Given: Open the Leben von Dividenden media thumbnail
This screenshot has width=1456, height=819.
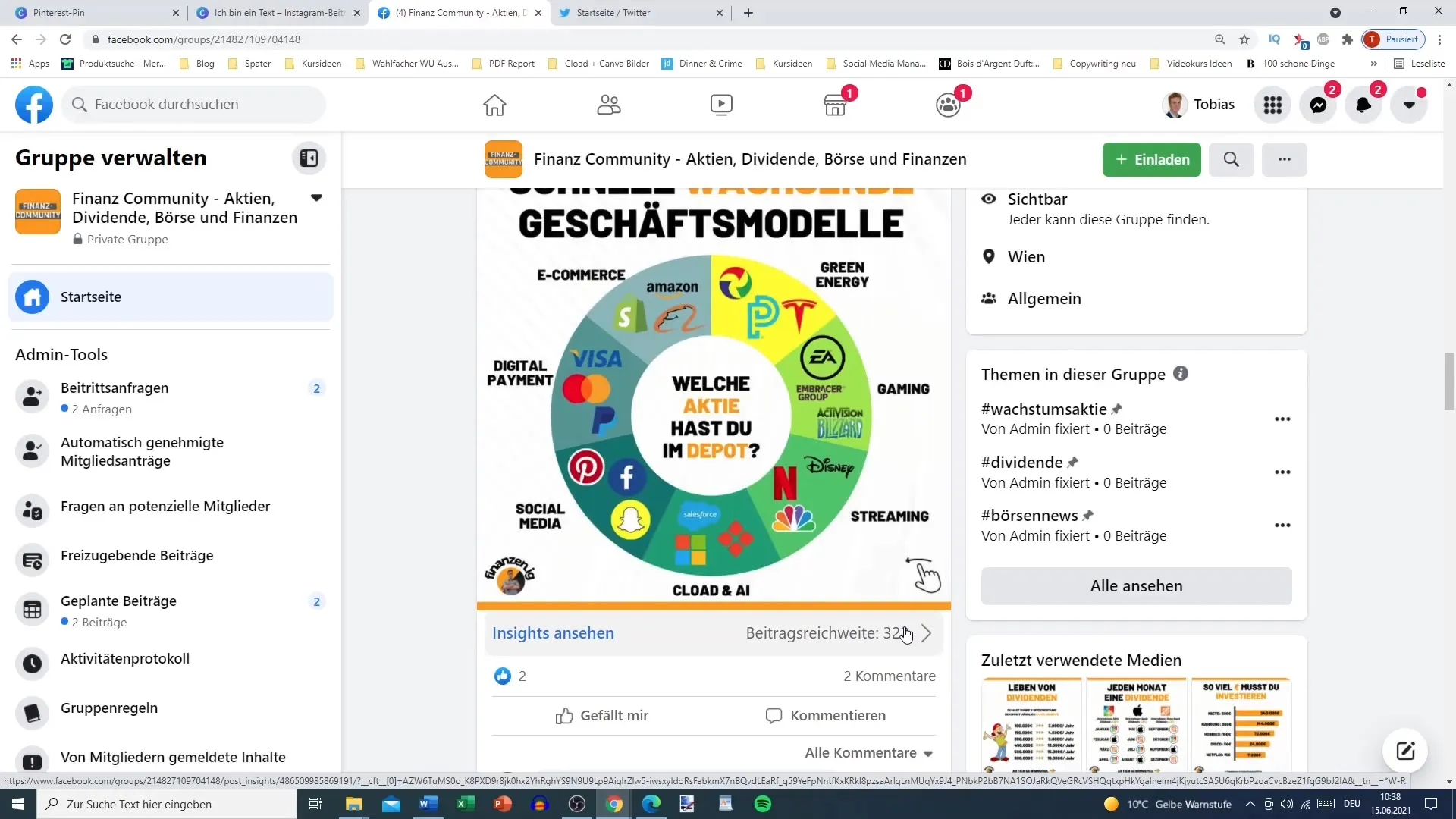Looking at the screenshot, I should click(x=1031, y=726).
